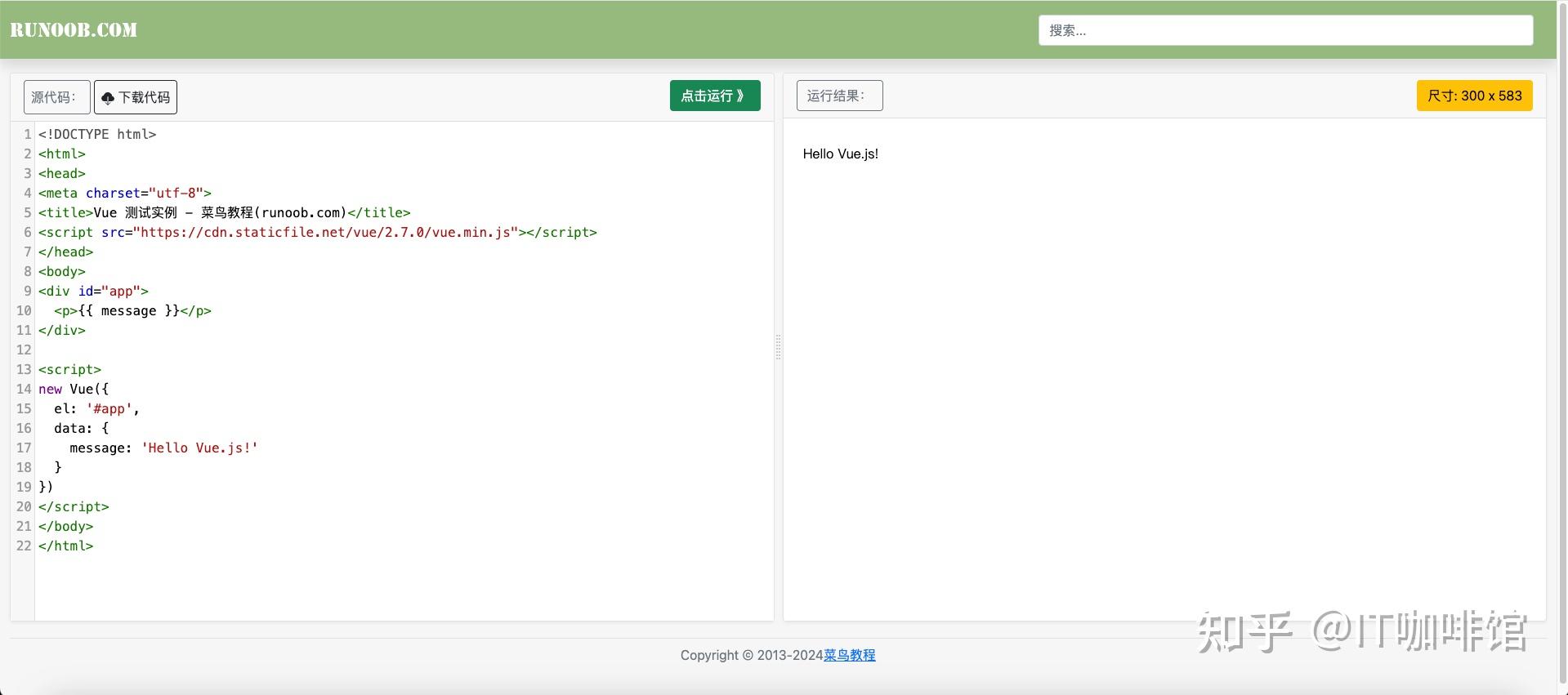Click the closing </script> line

74,506
